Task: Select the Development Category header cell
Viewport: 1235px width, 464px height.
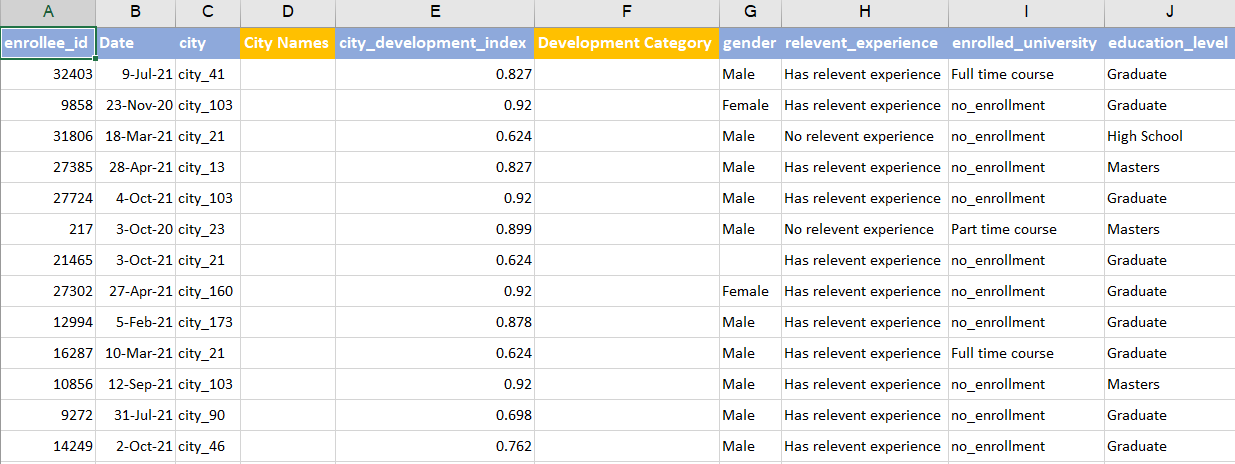Action: click(x=626, y=43)
